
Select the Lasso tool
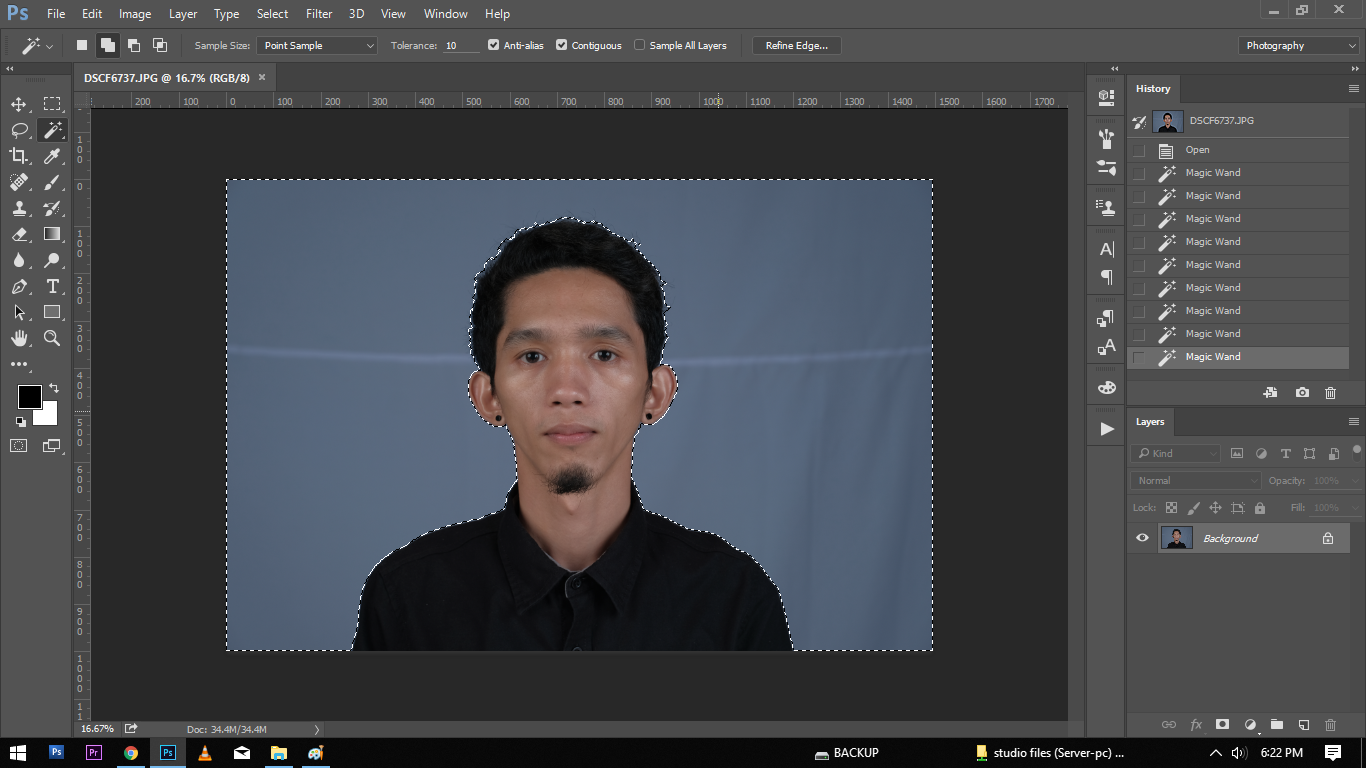[19, 130]
